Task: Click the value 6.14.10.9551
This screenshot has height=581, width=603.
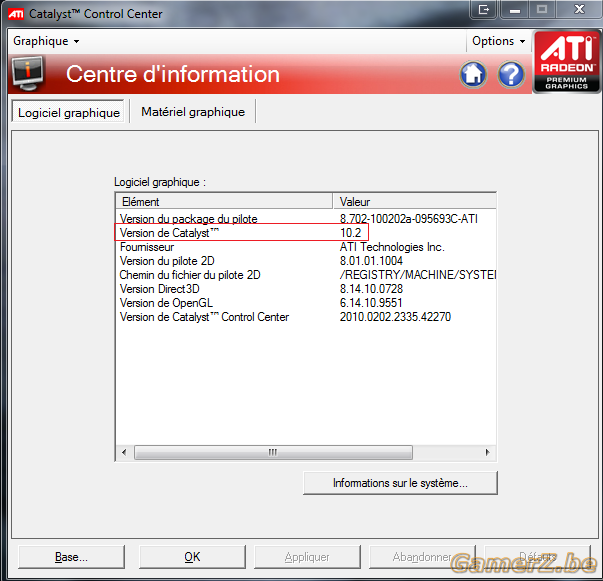Action: (371, 303)
